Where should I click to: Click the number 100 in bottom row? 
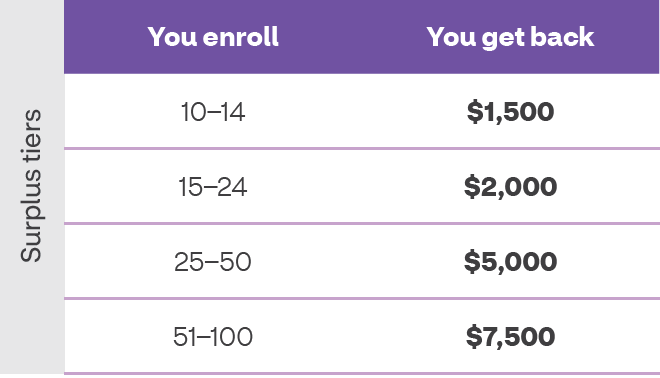coord(231,337)
